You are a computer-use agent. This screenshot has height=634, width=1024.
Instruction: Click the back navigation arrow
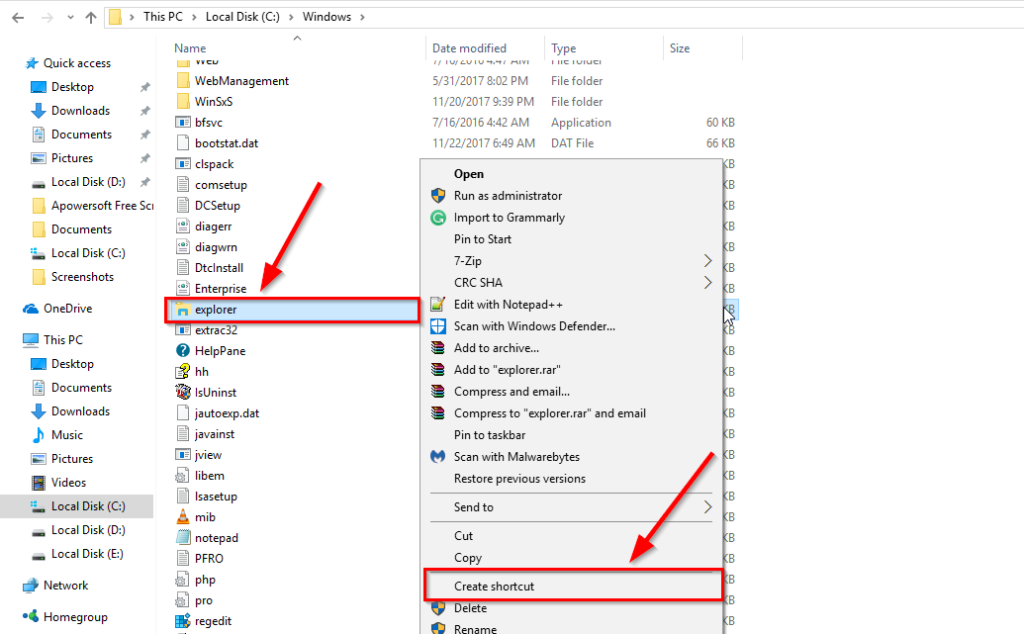(x=20, y=16)
